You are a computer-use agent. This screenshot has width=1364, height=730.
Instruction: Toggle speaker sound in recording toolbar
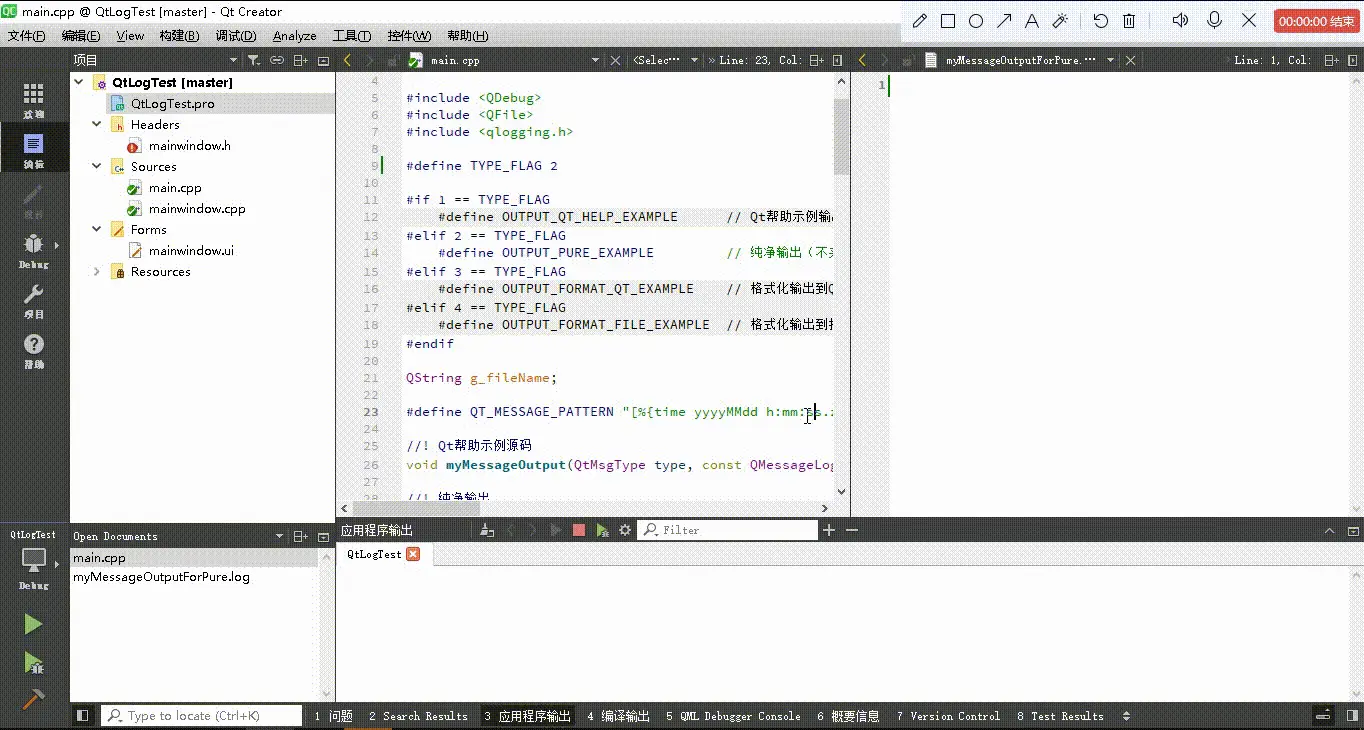[1181, 21]
